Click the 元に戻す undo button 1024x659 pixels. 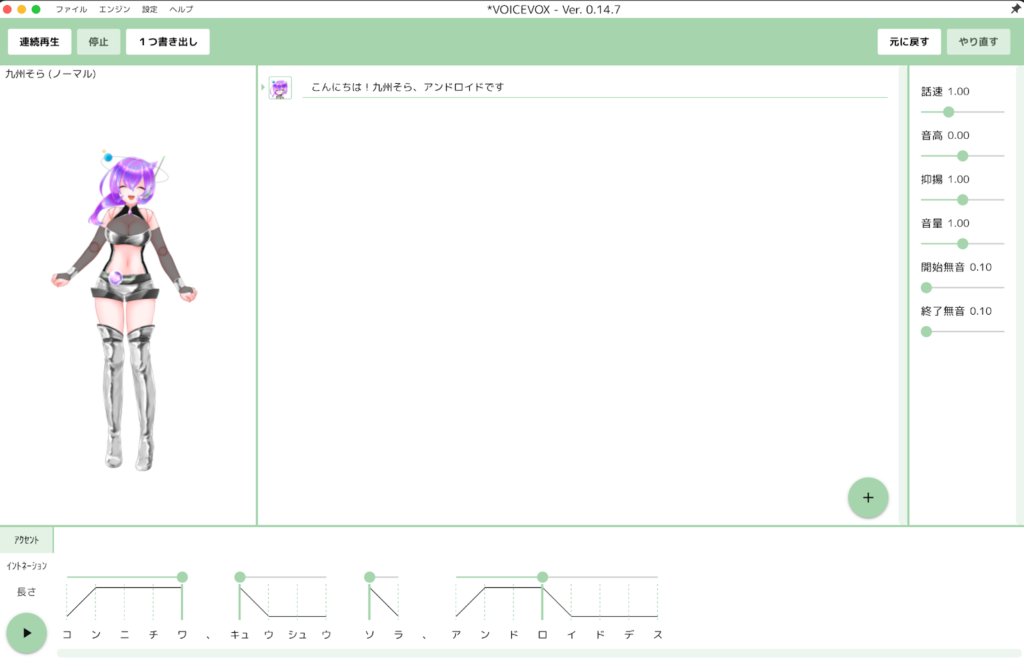pyautogui.click(x=908, y=42)
